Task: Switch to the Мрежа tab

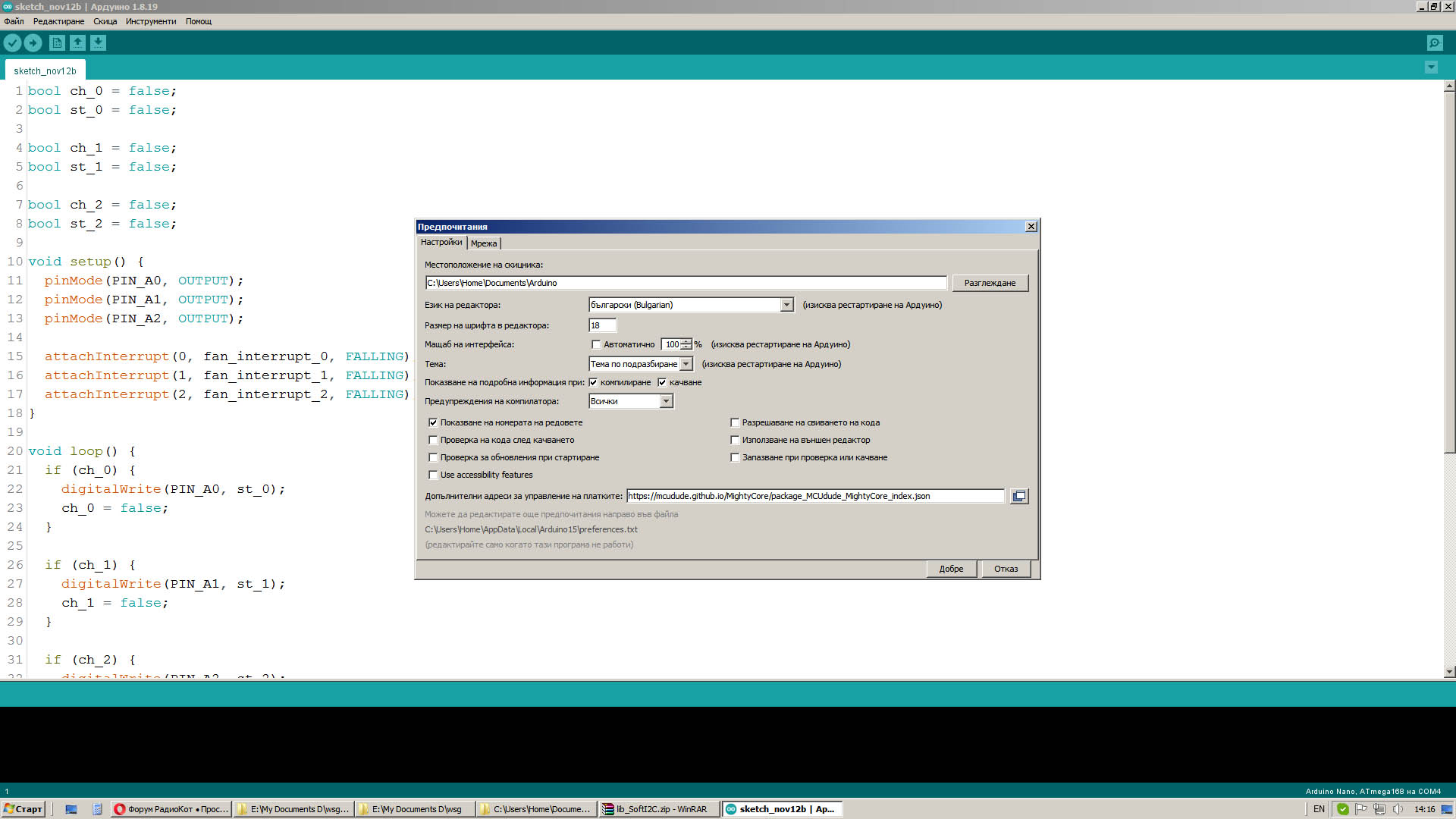Action: point(484,243)
